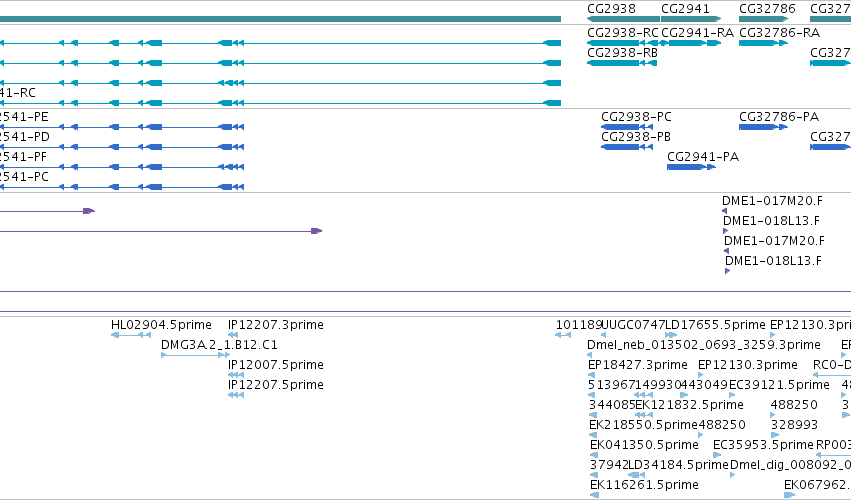851x500 pixels.
Task: Click the EK041350.5prime EST label
Action: [644, 445]
